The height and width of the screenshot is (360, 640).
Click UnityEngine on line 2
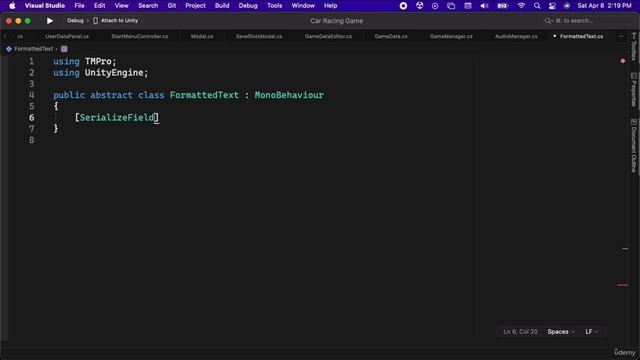coord(114,73)
